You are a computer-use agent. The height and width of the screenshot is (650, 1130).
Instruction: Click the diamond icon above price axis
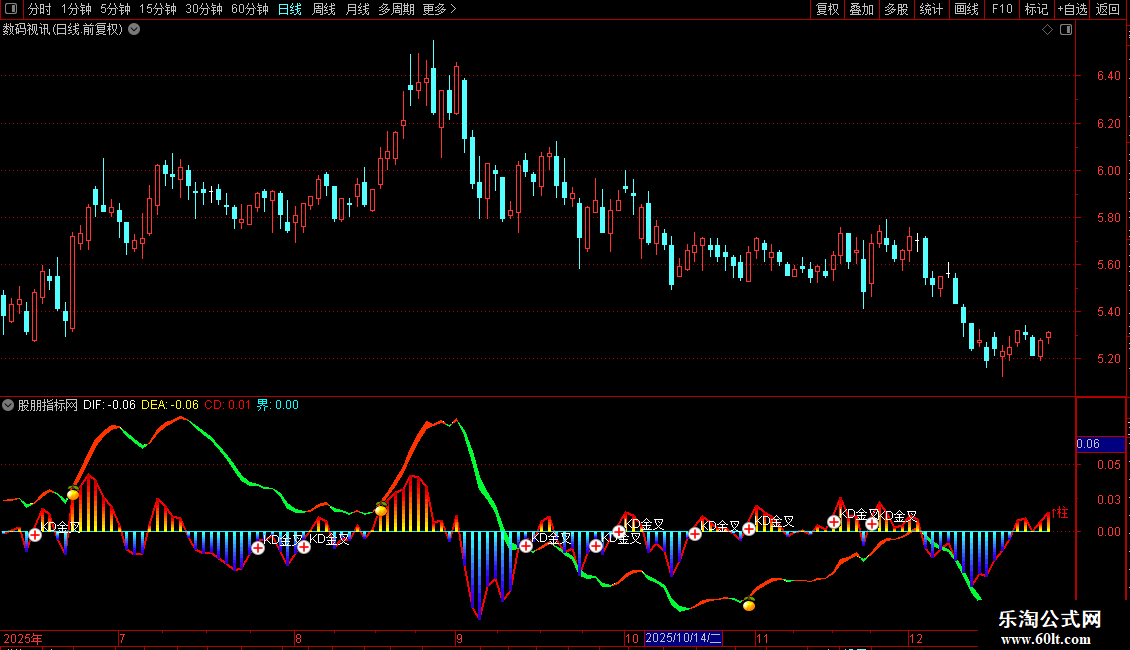[1047, 30]
